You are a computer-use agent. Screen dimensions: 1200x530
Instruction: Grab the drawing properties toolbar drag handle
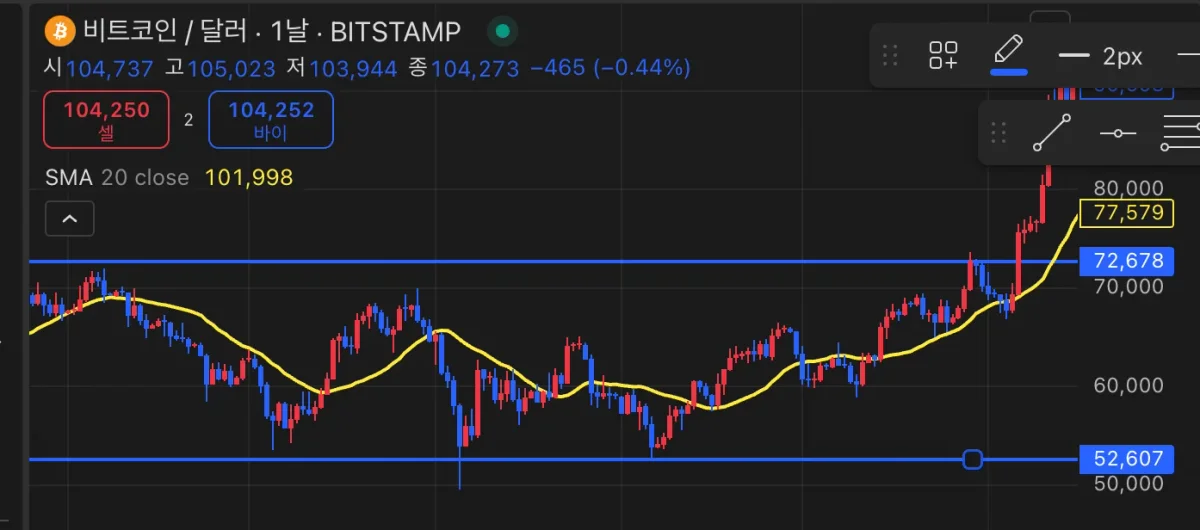pyautogui.click(x=891, y=55)
